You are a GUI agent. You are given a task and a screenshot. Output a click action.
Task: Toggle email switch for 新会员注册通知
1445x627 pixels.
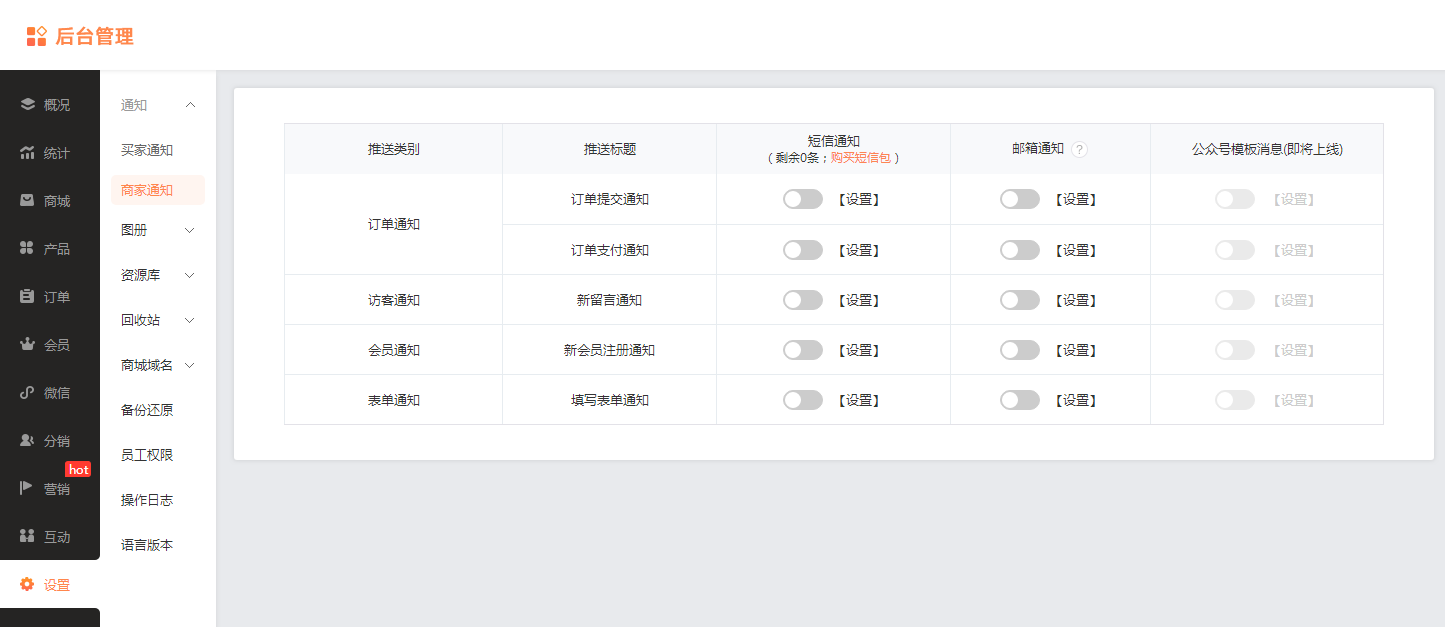point(1020,349)
